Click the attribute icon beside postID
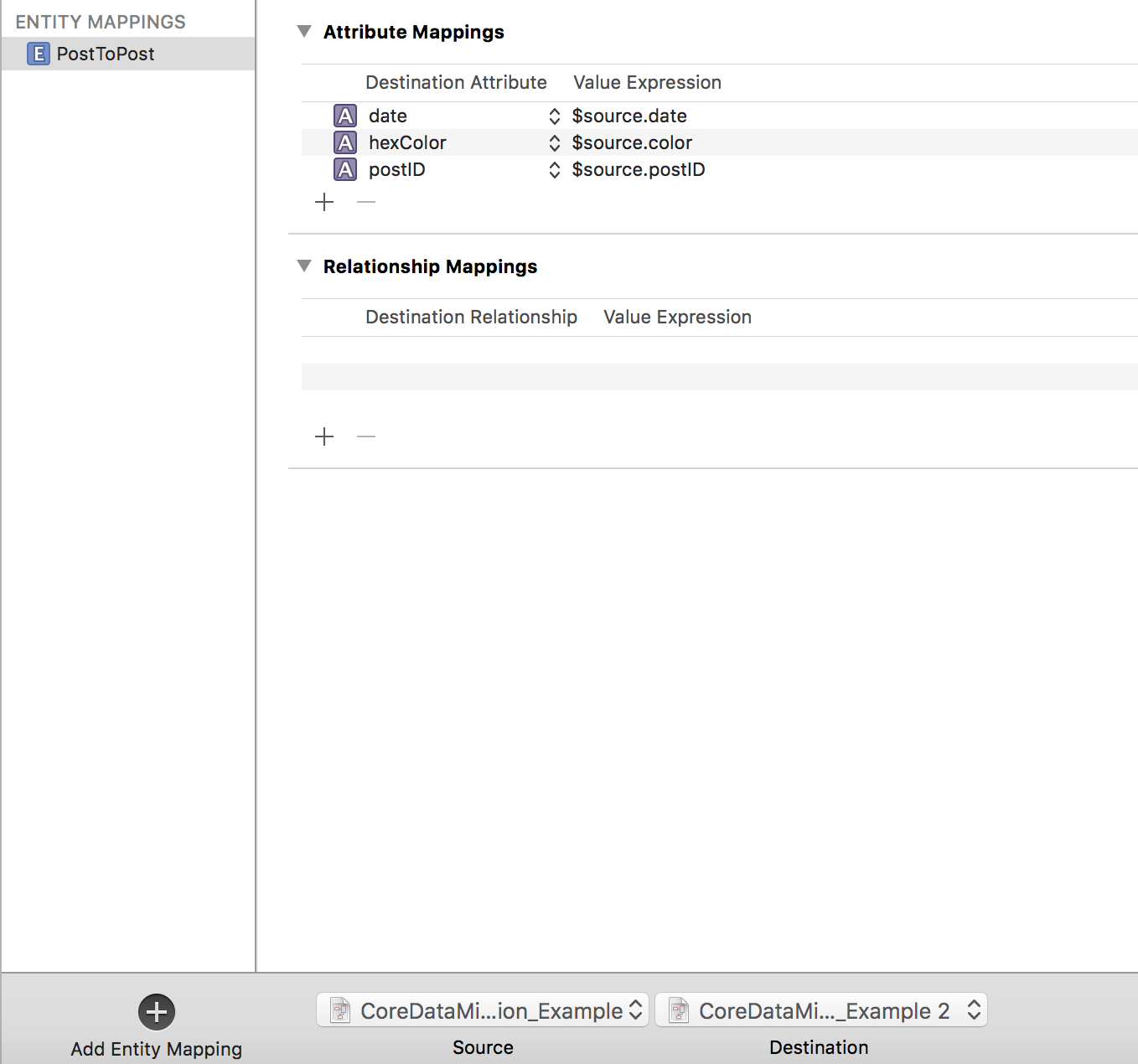This screenshot has height=1064, width=1138. pos(345,169)
